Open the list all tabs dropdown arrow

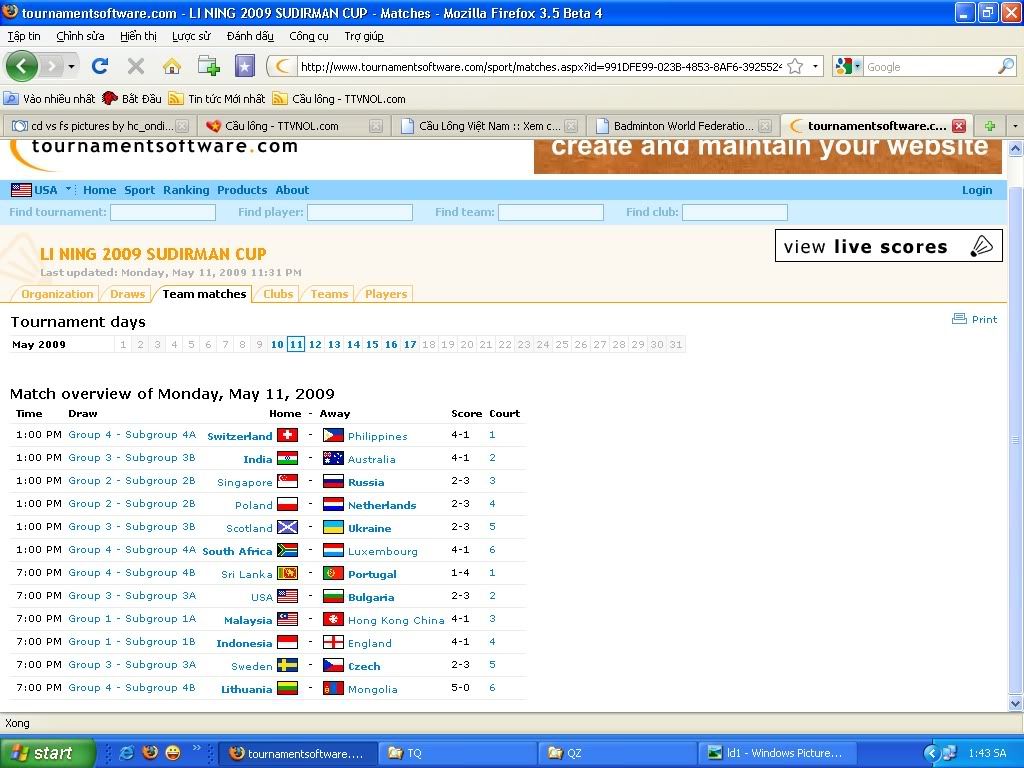[1015, 126]
